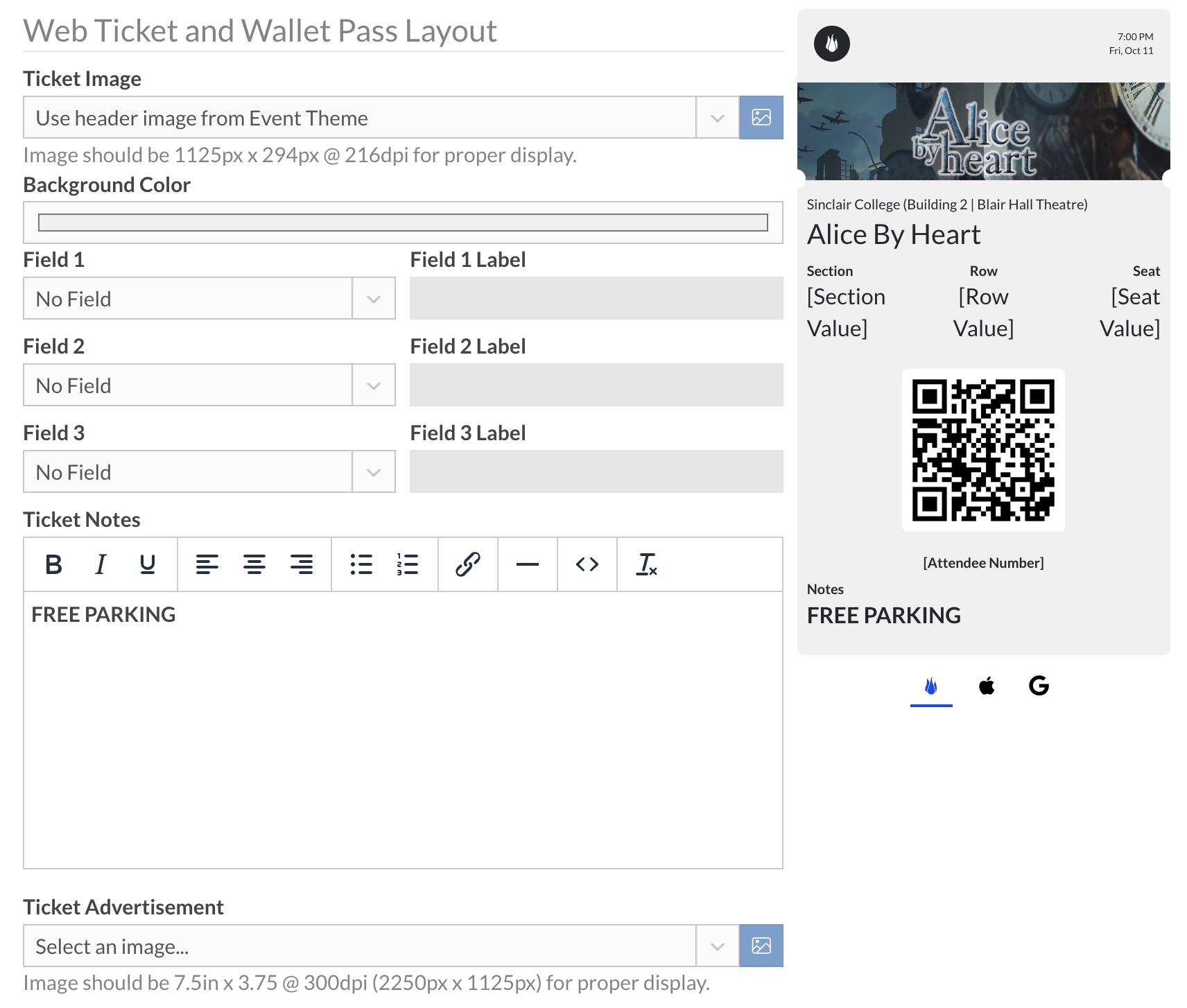Click the Alice By Heart event title

pos(894,235)
